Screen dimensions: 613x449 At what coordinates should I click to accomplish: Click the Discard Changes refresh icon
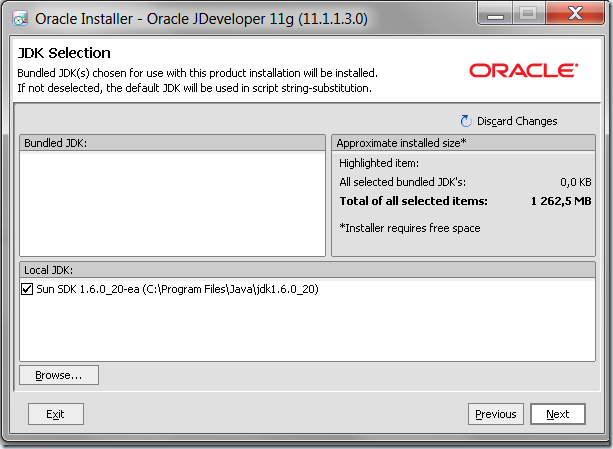tap(466, 121)
